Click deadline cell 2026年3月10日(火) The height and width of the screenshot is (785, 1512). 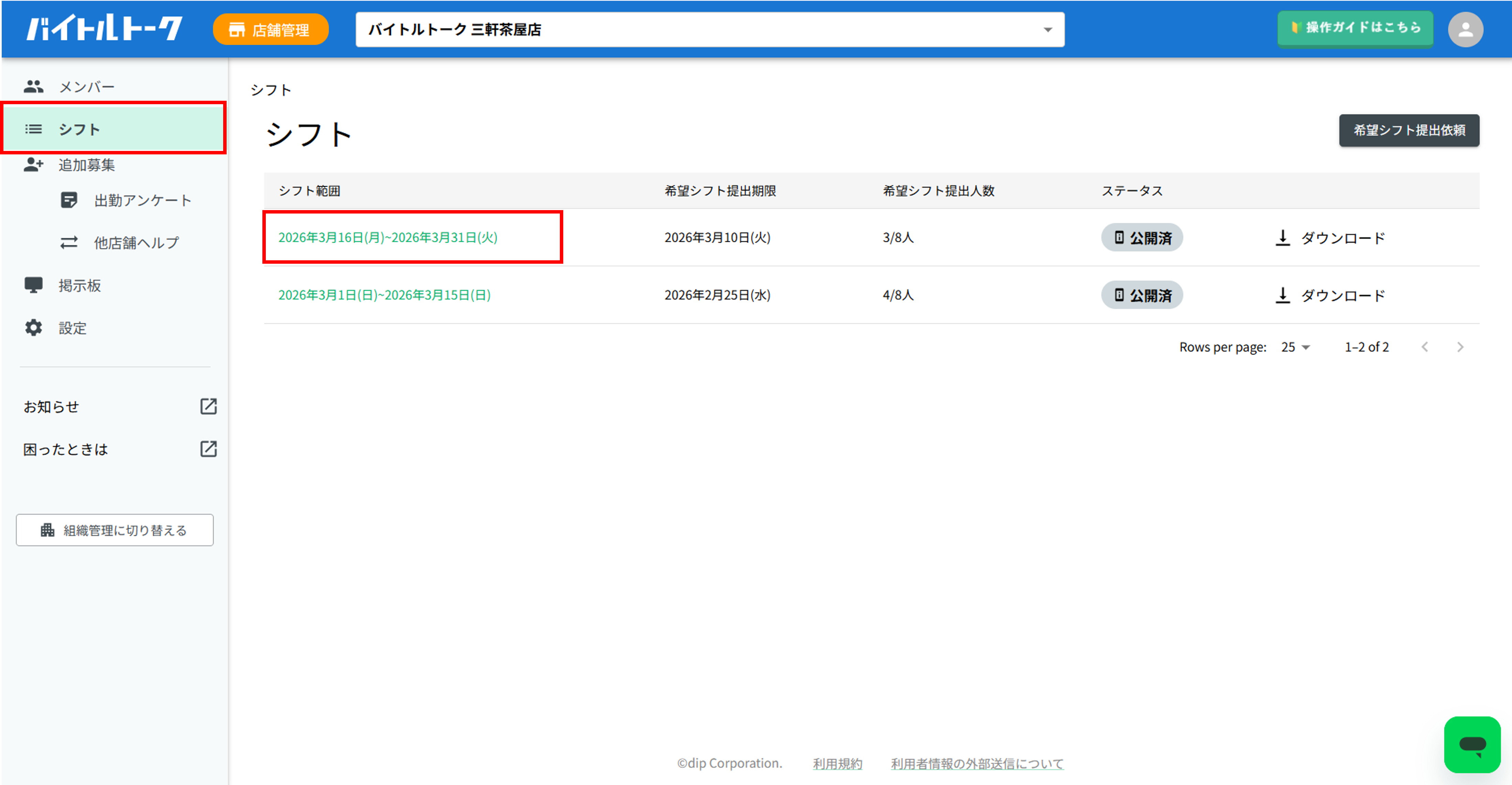717,238
